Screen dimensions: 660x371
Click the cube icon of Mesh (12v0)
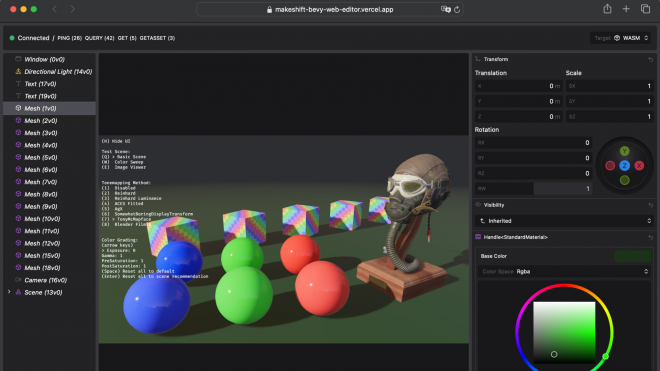click(x=18, y=243)
